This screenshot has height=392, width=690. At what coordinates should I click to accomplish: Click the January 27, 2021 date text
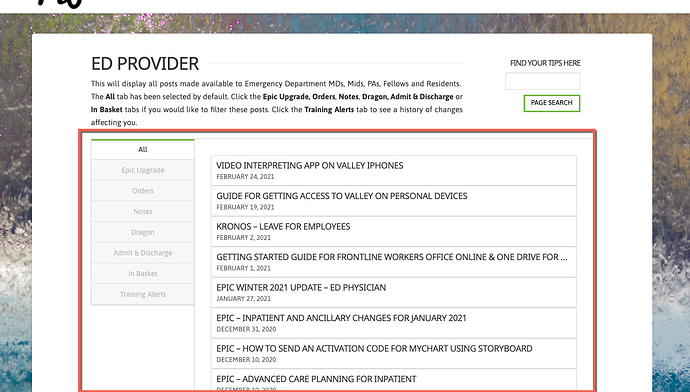point(243,299)
